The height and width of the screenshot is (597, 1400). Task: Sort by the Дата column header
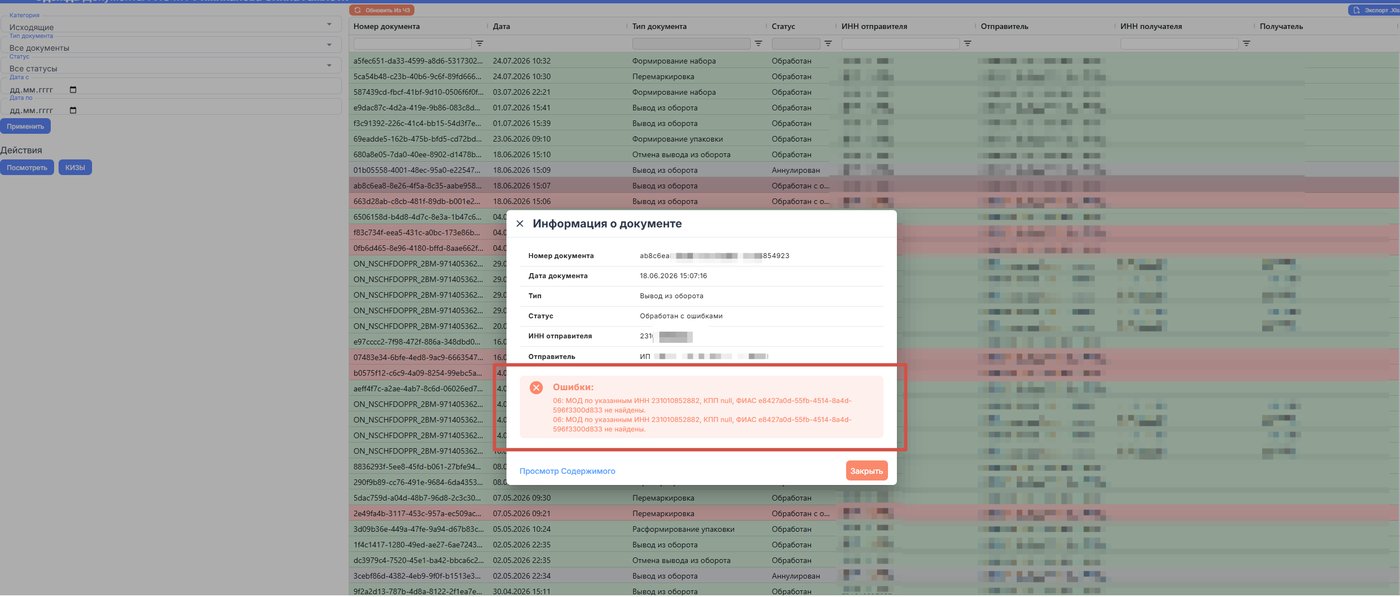(x=502, y=26)
